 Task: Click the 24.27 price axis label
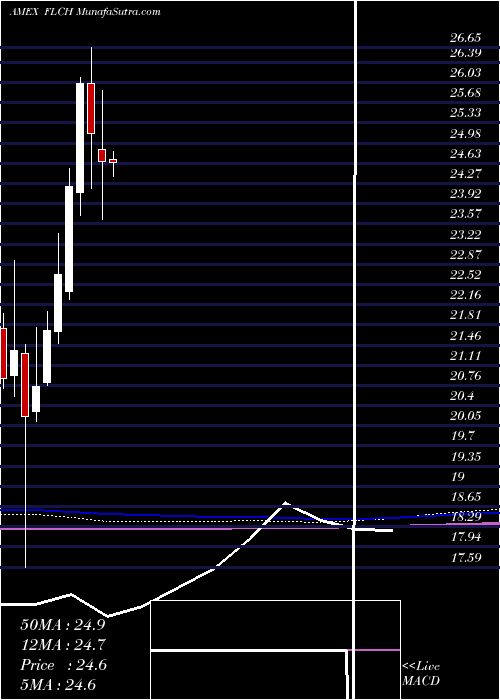[466, 174]
